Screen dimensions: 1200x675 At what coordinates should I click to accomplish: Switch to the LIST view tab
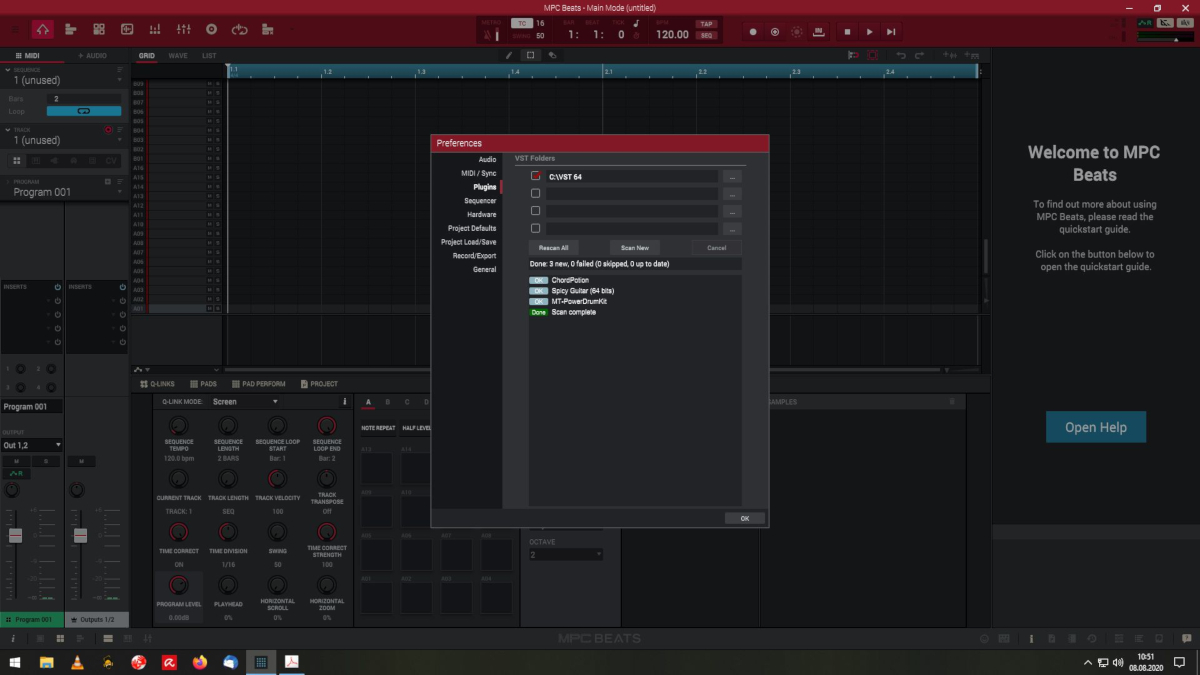(209, 56)
